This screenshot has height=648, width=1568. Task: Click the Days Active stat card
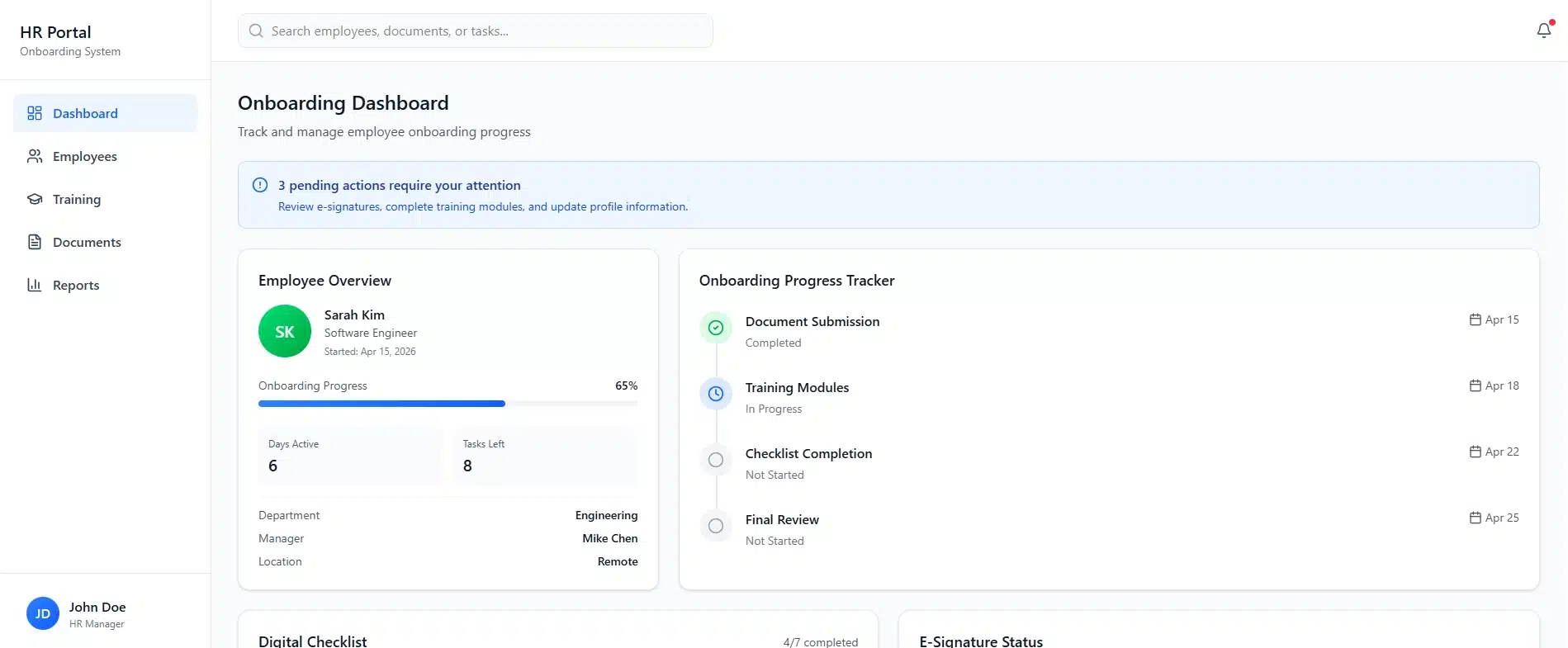click(x=350, y=456)
